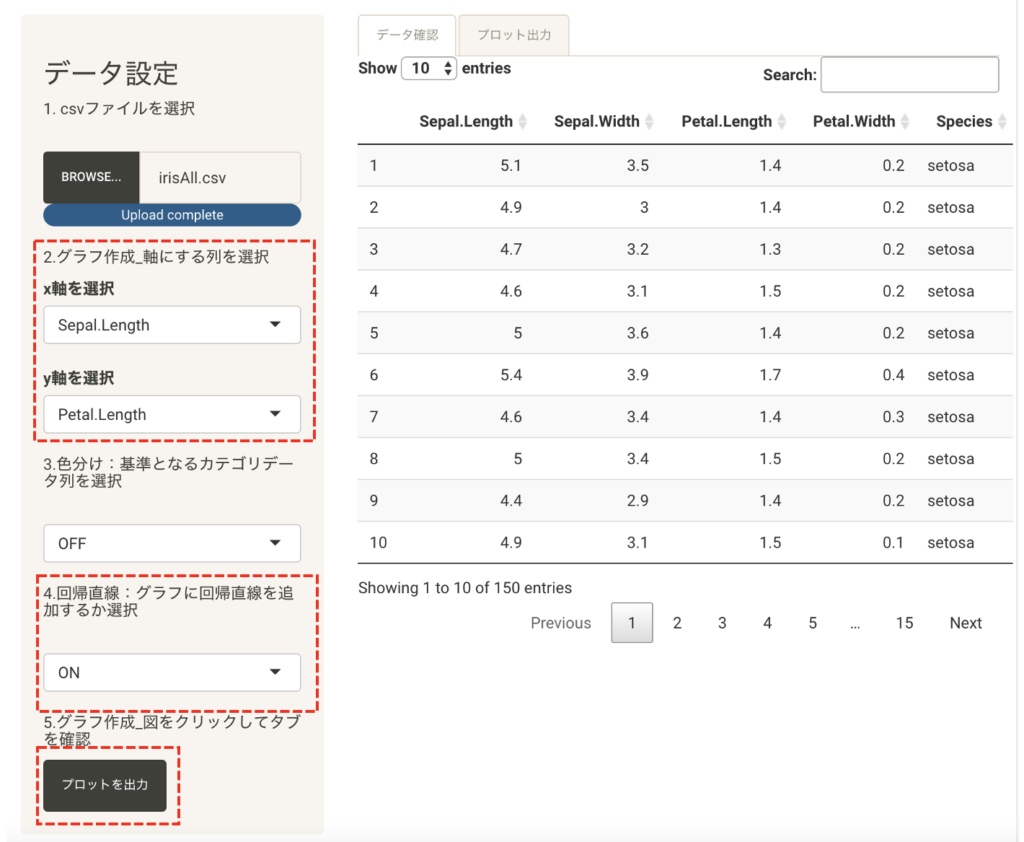Open the x軸 Sepal.Length dropdown
This screenshot has height=842, width=1024.
click(172, 325)
